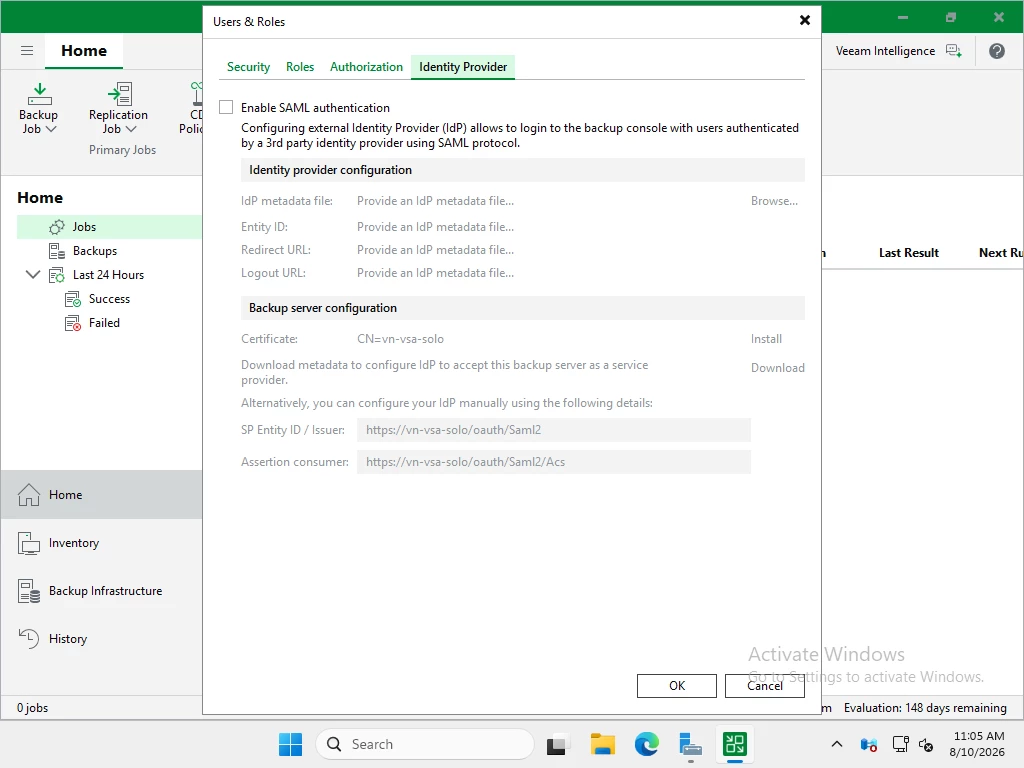The width and height of the screenshot is (1024, 768).
Task: Click the Download metadata link
Action: pos(777,368)
